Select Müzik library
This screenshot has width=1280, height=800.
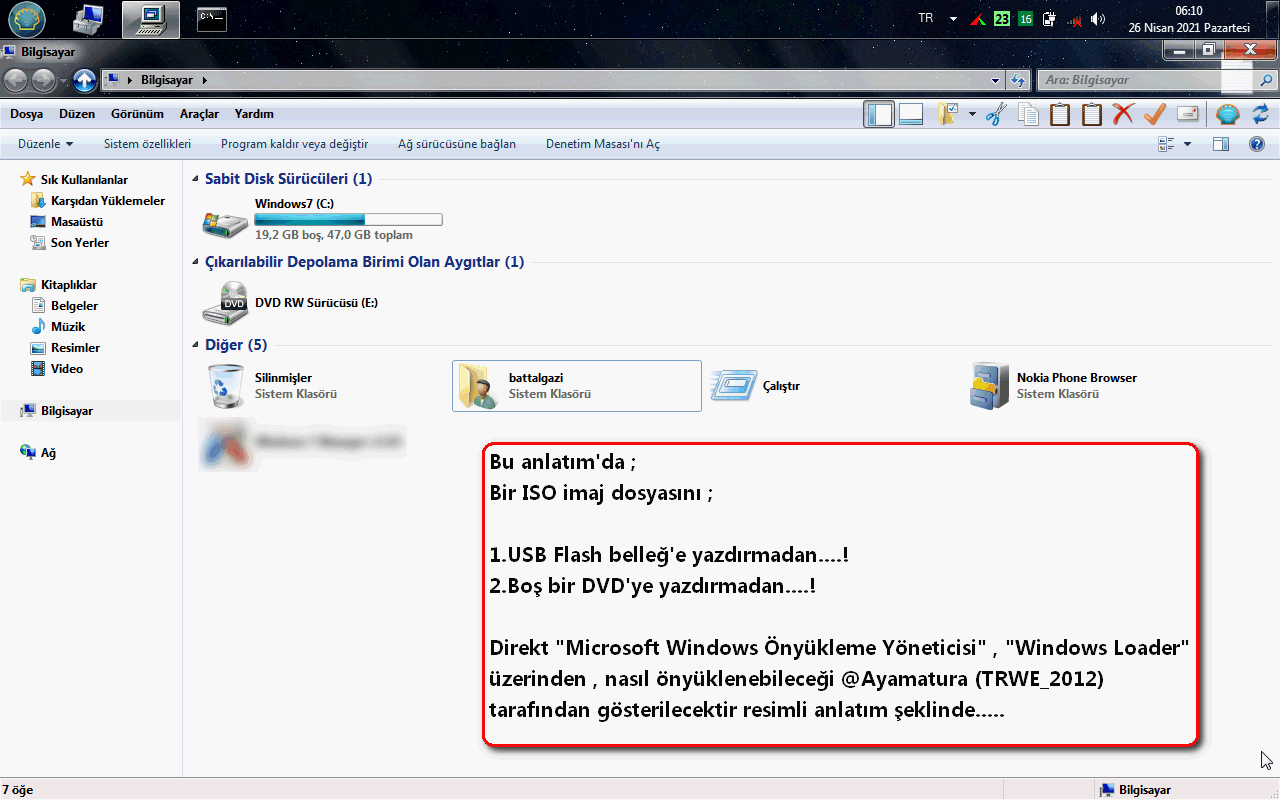click(x=68, y=327)
